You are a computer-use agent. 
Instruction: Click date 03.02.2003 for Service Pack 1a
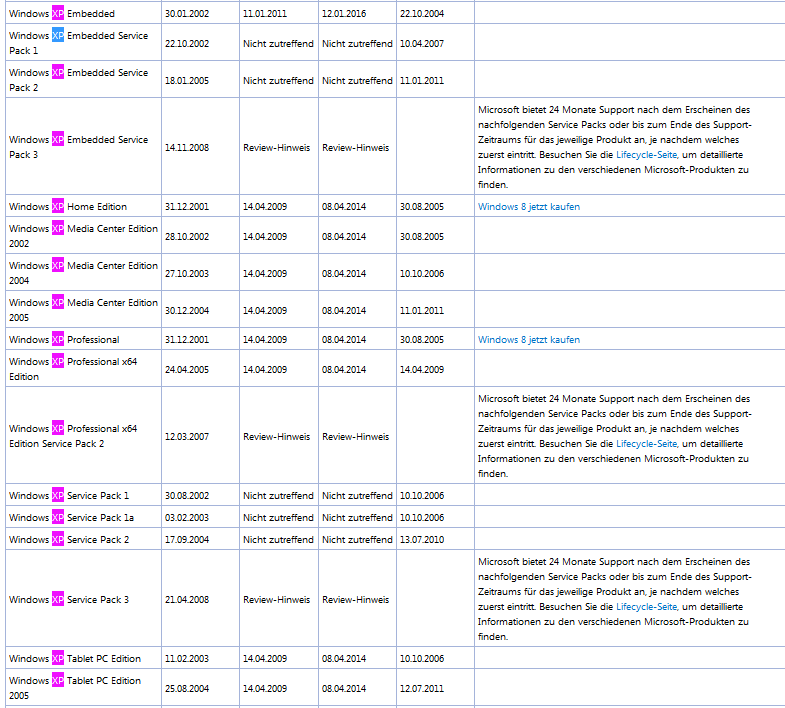[187, 518]
